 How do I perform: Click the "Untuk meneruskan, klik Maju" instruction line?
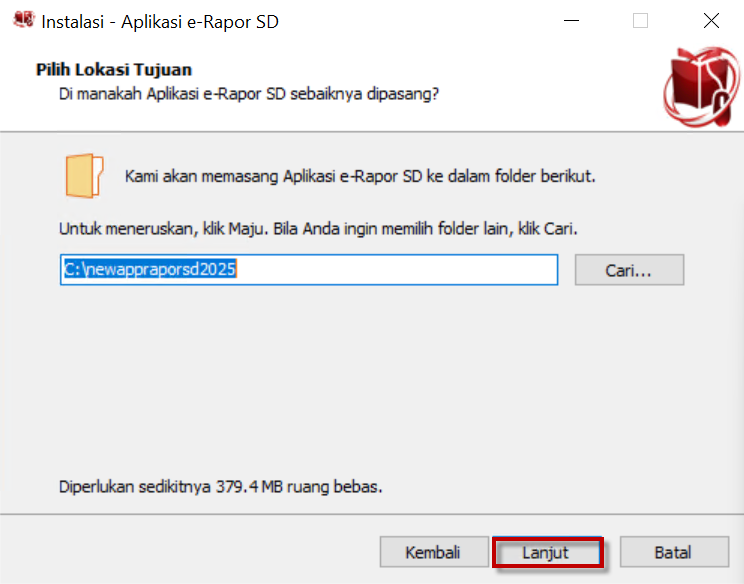[x=319, y=229]
